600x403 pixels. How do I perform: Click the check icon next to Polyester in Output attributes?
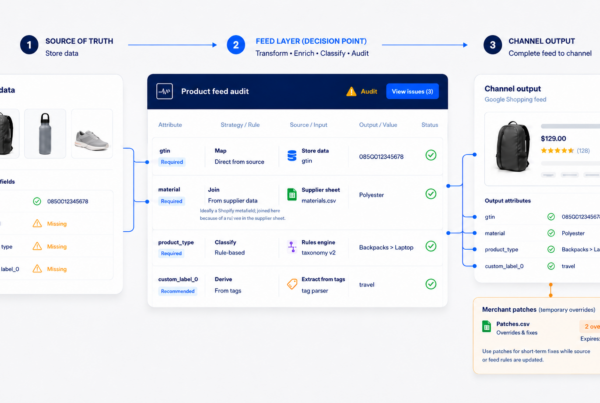(551, 233)
